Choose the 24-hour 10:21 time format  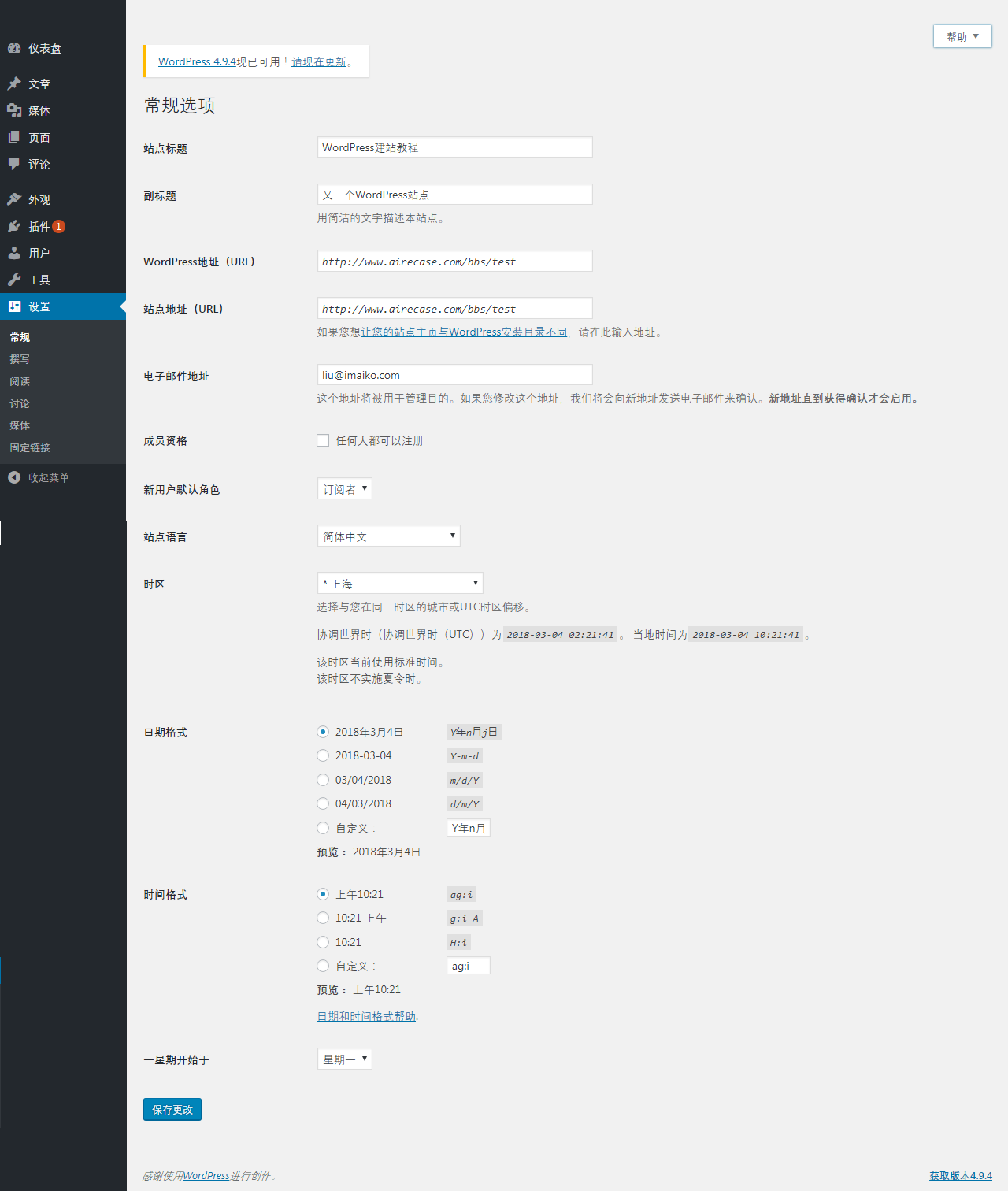click(323, 941)
